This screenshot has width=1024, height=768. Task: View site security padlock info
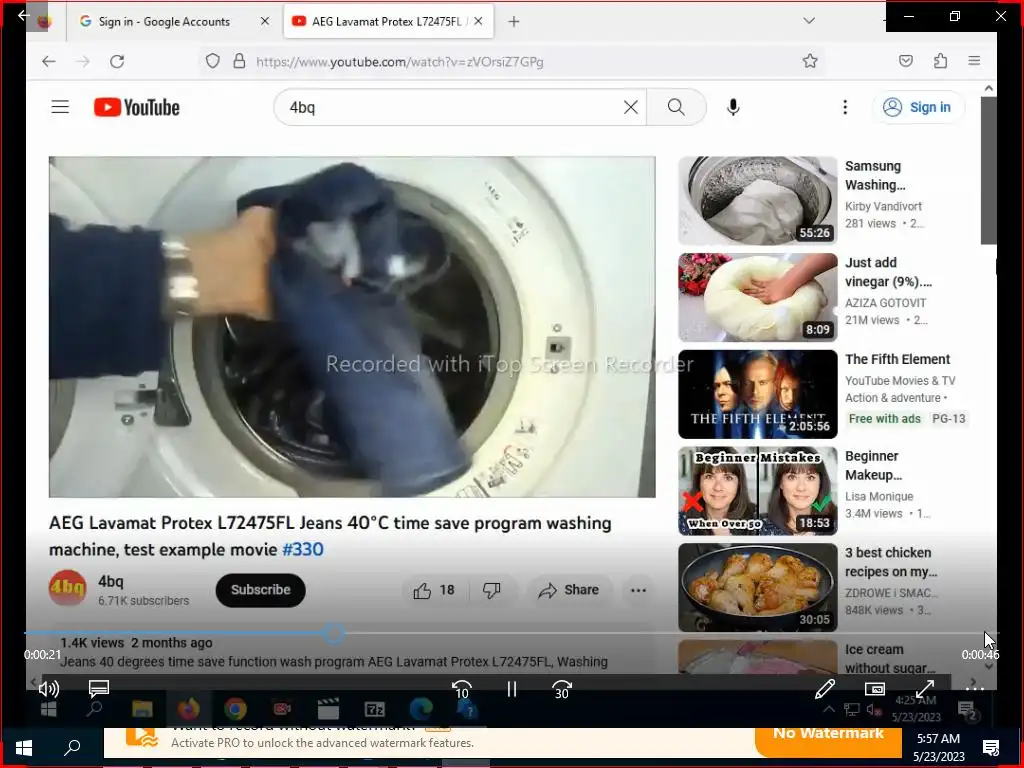[x=240, y=61]
